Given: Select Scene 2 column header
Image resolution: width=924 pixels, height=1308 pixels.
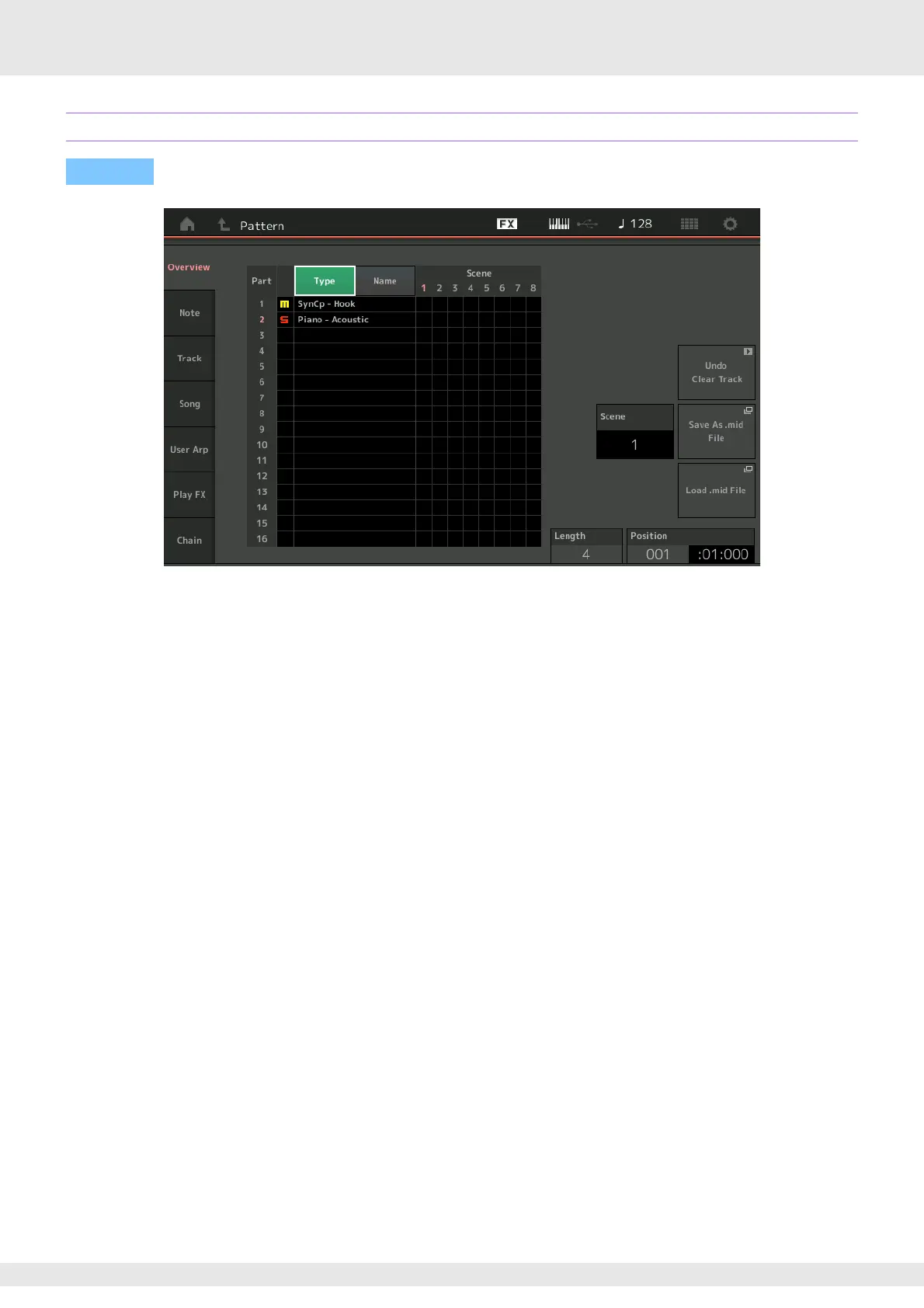Looking at the screenshot, I should pos(439,288).
